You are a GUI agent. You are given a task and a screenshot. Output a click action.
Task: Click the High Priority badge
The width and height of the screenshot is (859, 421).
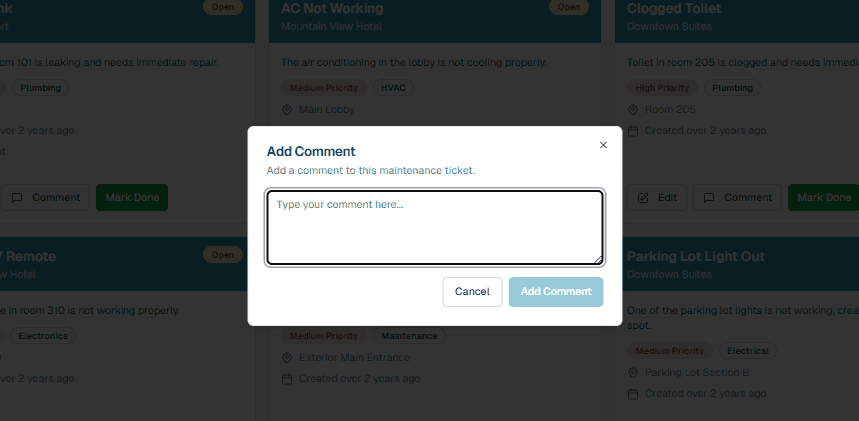point(662,88)
